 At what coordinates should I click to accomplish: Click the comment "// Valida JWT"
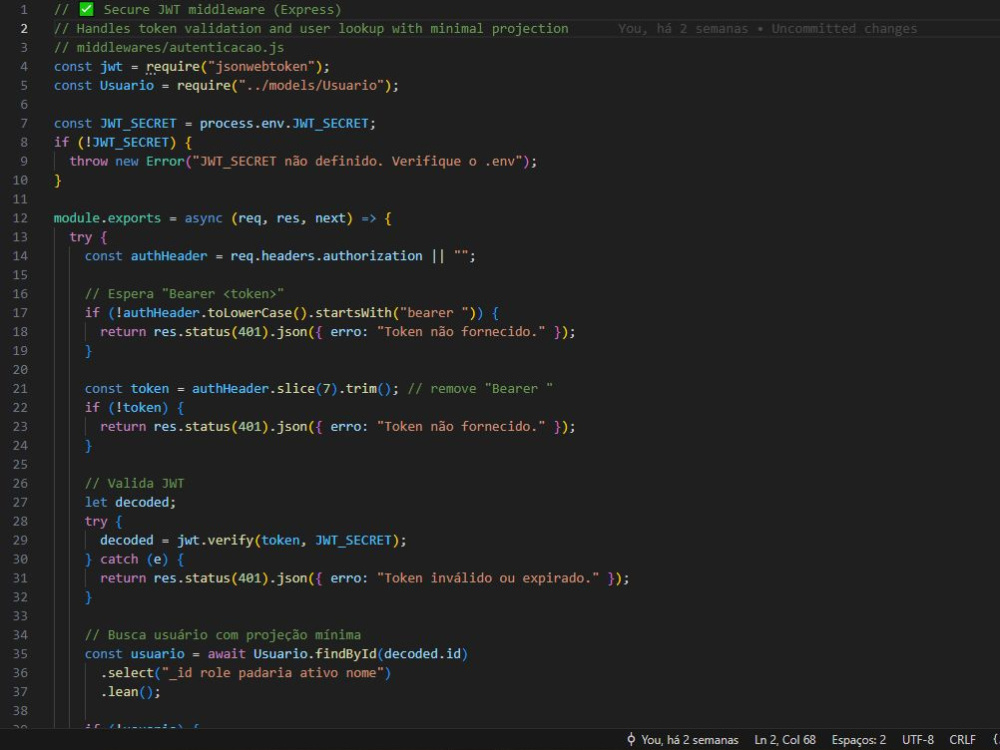(135, 483)
